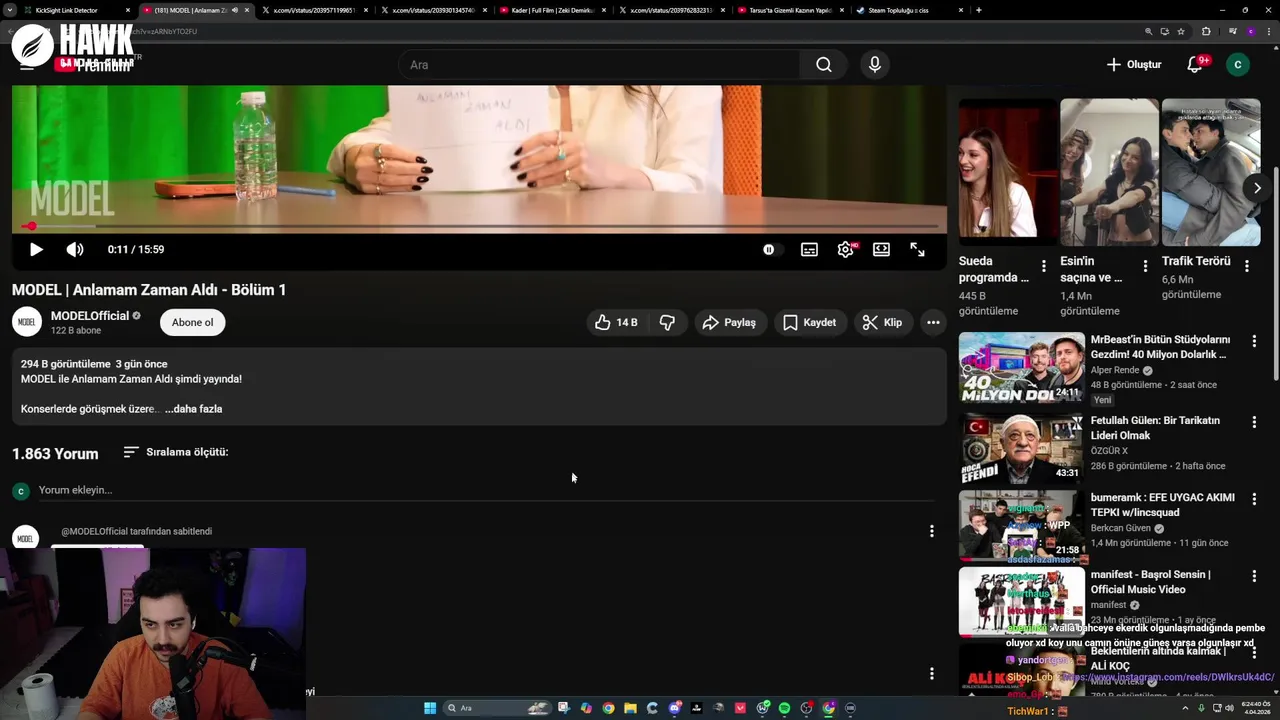This screenshot has width=1280, height=720.
Task: Open options for the manifest video
Action: [x=1254, y=576]
